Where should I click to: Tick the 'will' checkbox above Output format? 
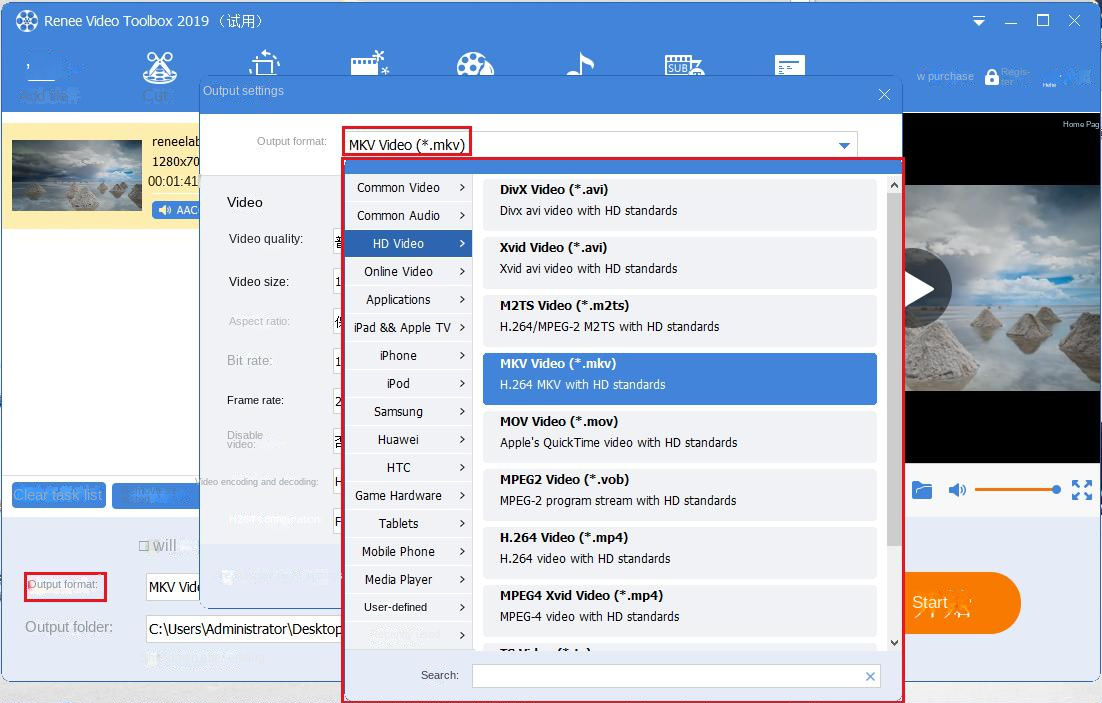tap(145, 546)
